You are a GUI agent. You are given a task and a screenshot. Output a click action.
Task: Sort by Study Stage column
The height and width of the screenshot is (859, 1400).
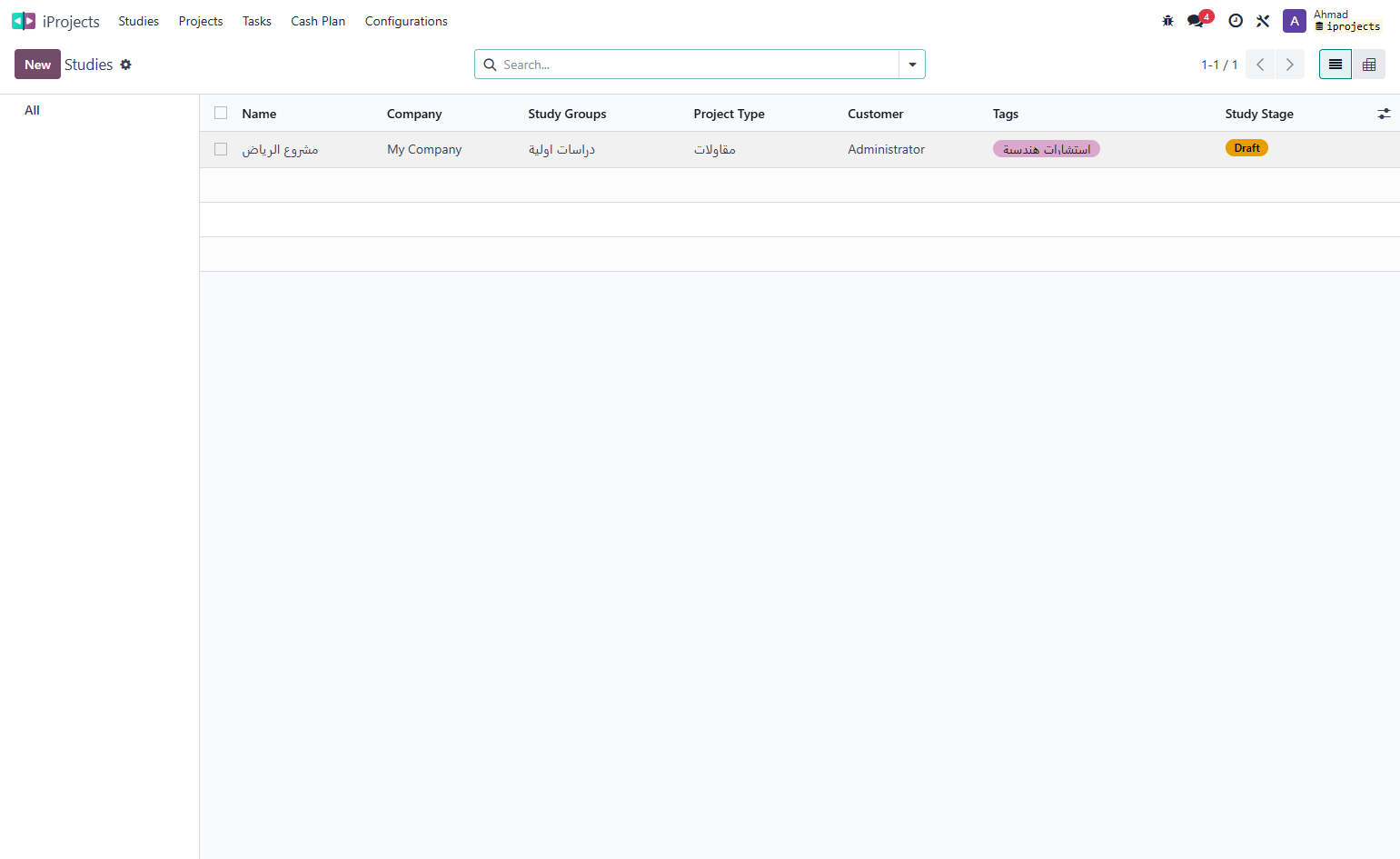click(1259, 114)
